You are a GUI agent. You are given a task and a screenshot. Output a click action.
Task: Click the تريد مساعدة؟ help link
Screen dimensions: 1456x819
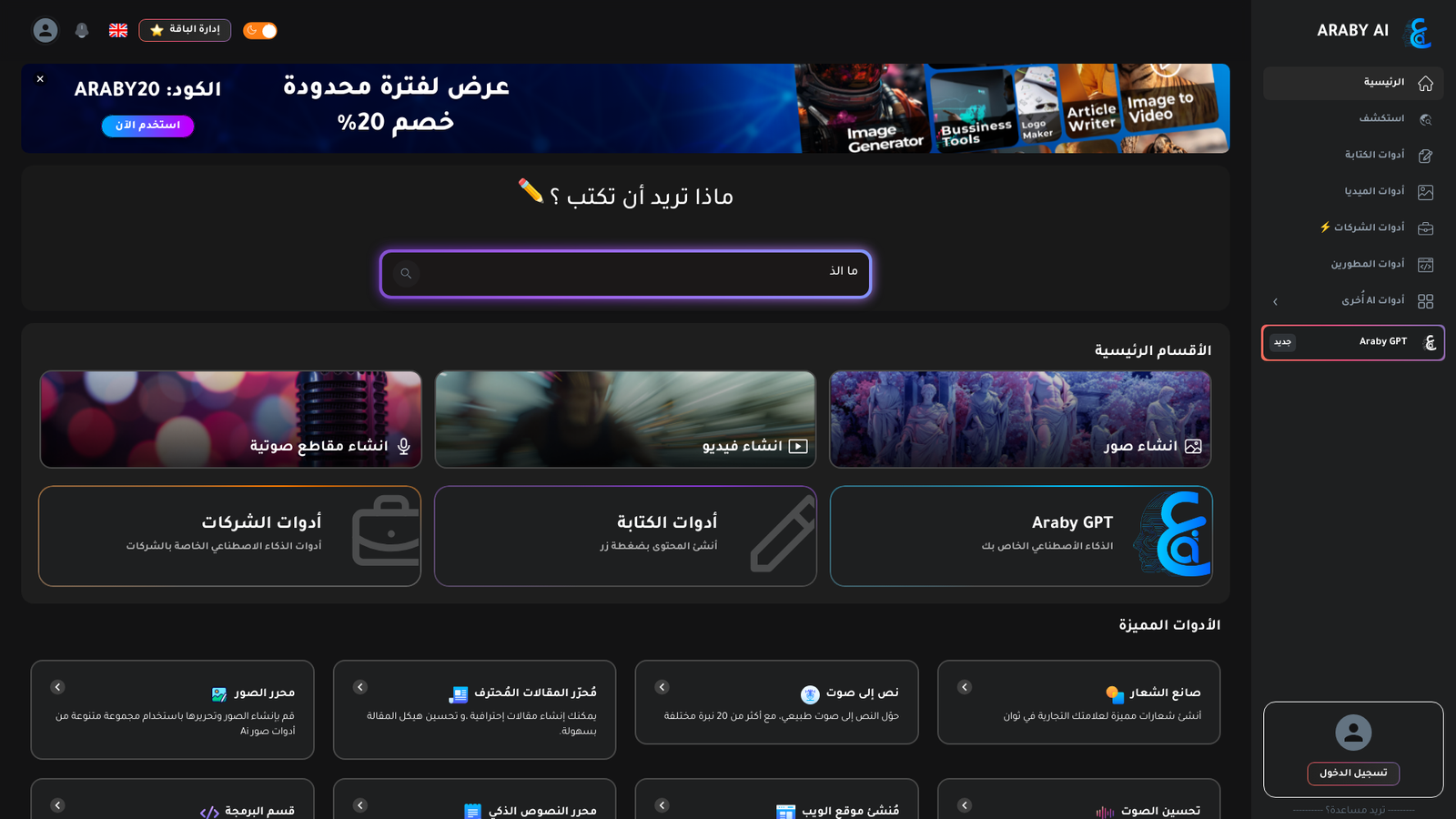1353,810
